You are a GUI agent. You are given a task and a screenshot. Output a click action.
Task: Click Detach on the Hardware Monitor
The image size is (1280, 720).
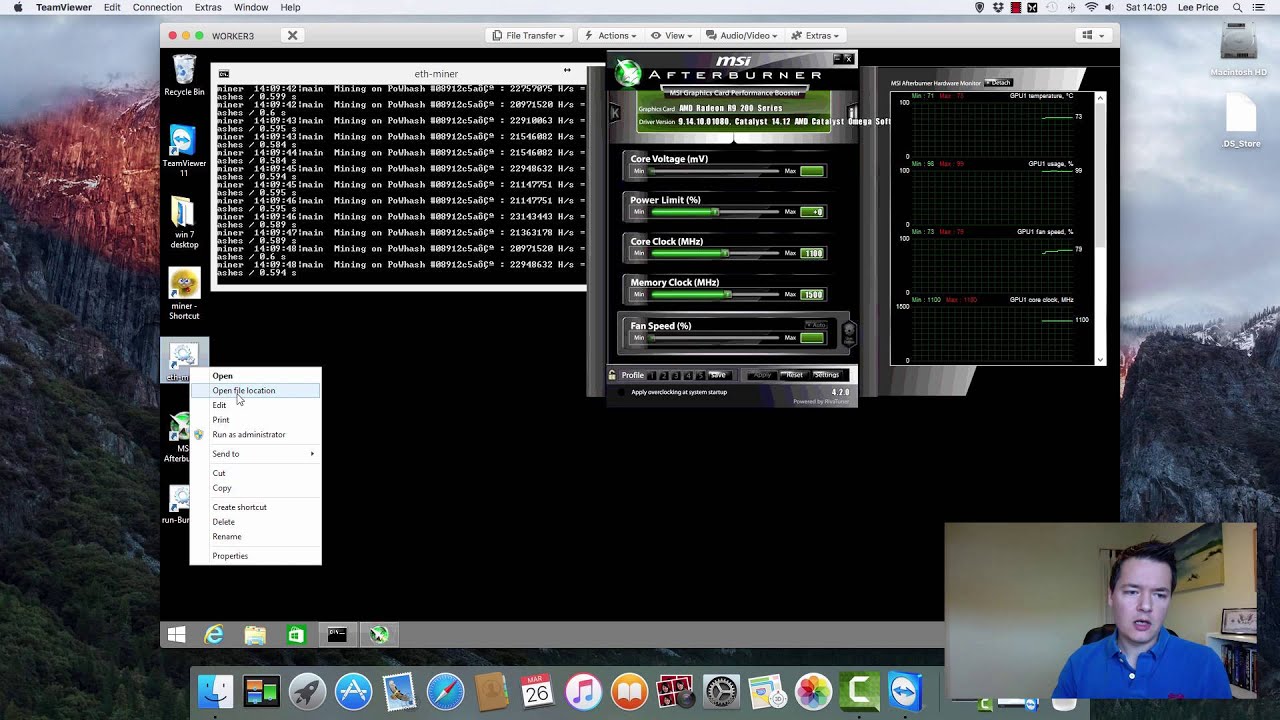(x=1000, y=83)
